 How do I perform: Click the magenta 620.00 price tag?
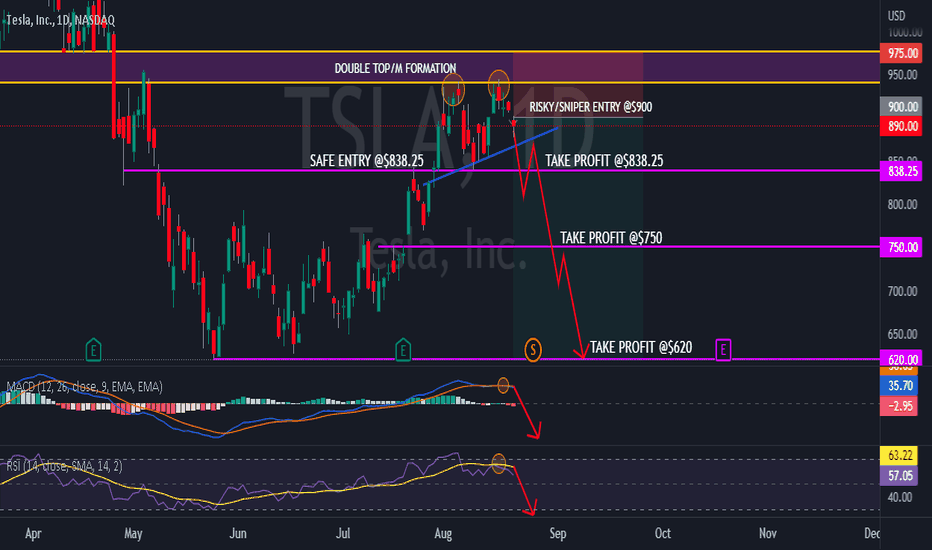(901, 359)
